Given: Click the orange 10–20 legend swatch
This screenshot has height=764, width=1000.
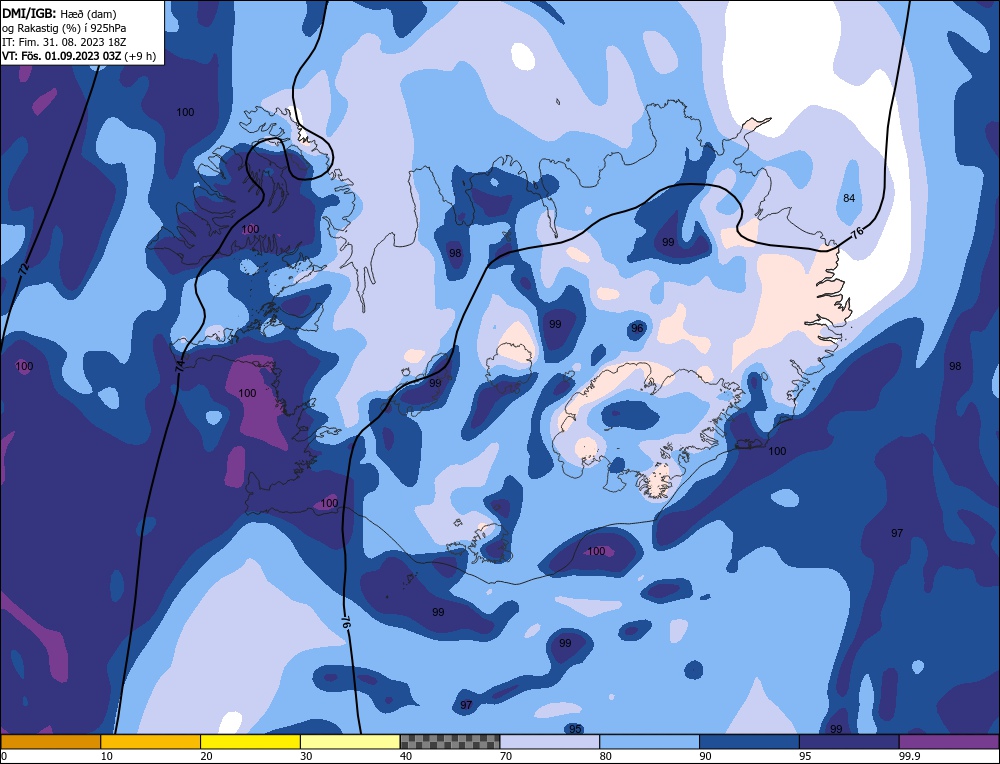Looking at the screenshot, I should coord(151,741).
